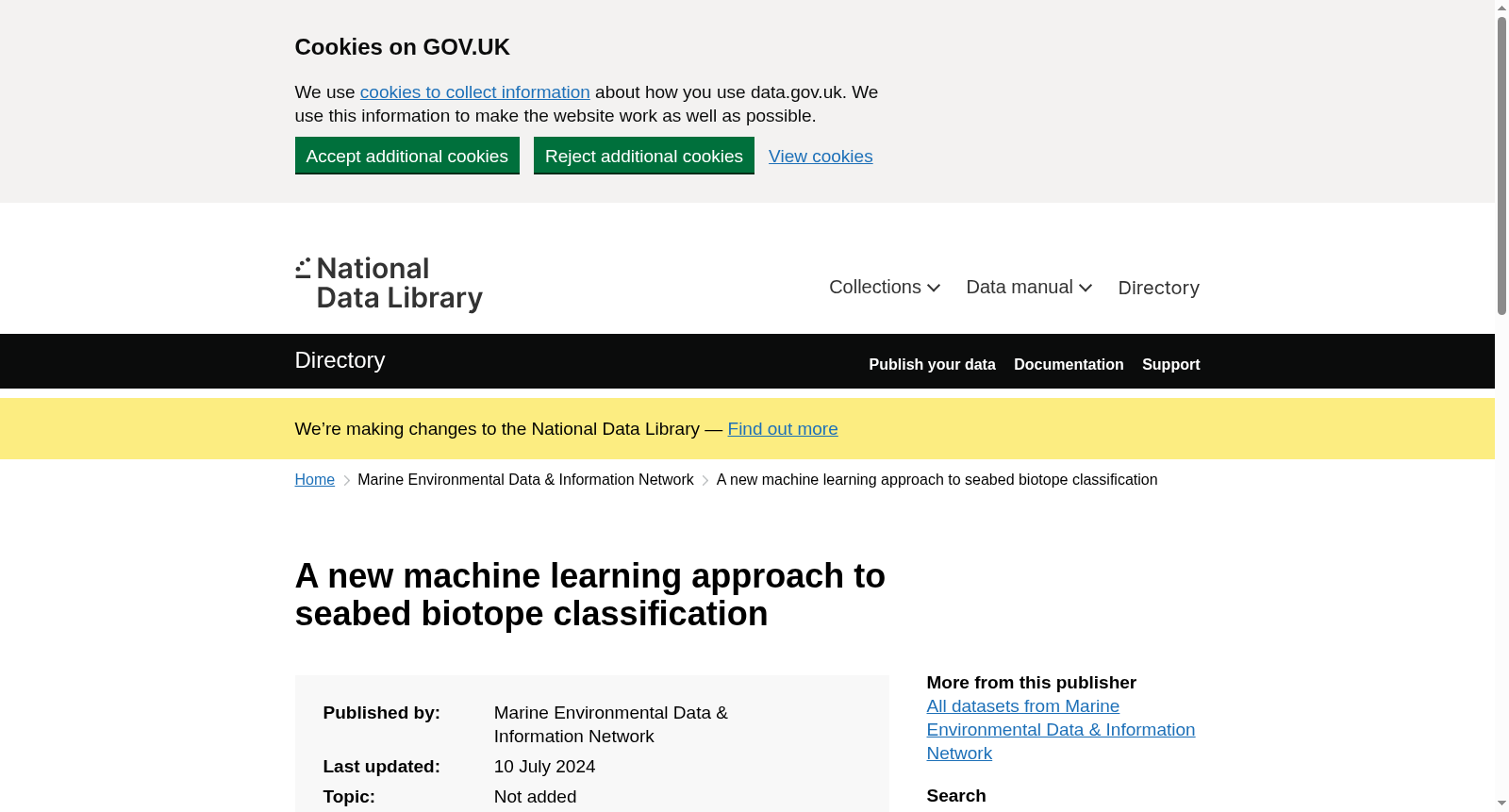Click Find out more in yellow banner
This screenshot has width=1509, height=812.
click(783, 429)
